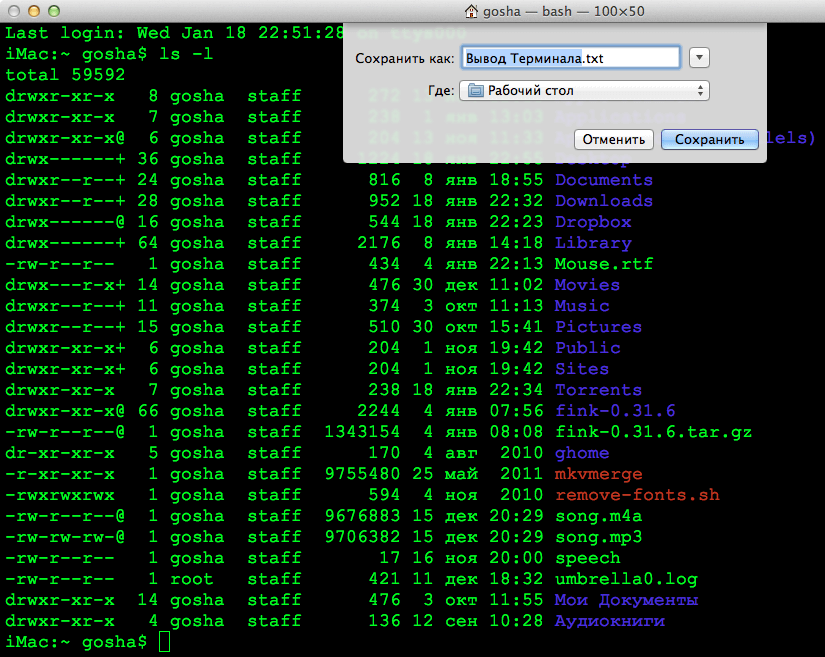Click the Library directory name
This screenshot has width=825, height=657.
[x=593, y=243]
